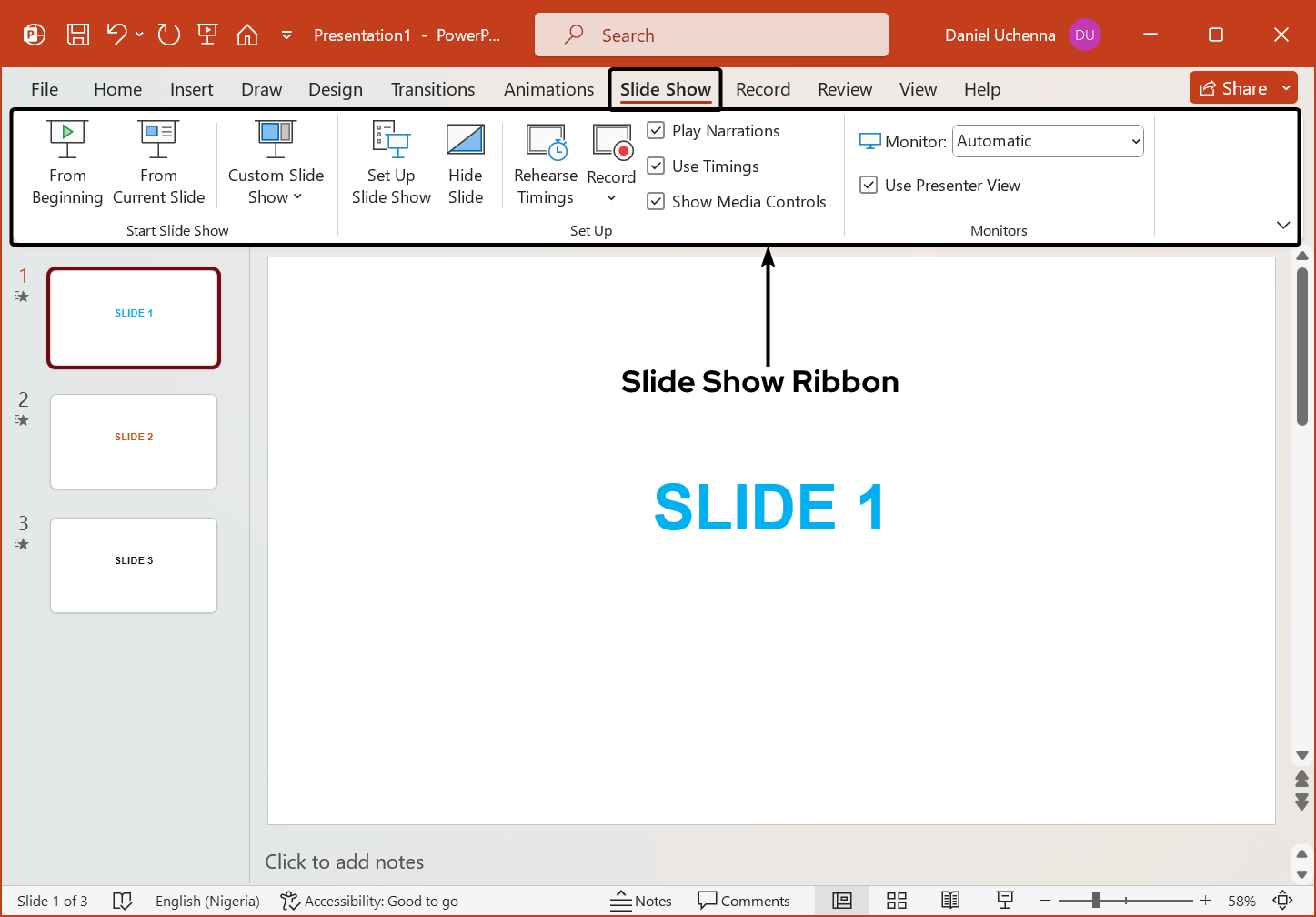Start Rehearse Timings
The width and height of the screenshot is (1316, 917).
(x=545, y=164)
